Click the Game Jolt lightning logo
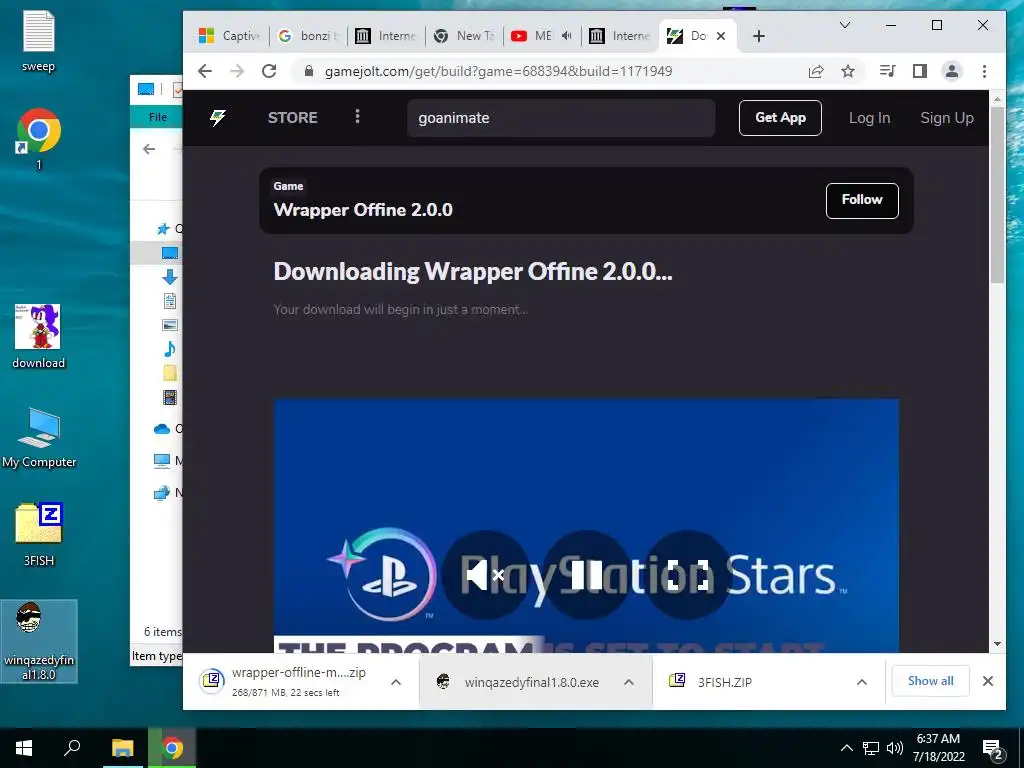 [x=217, y=118]
